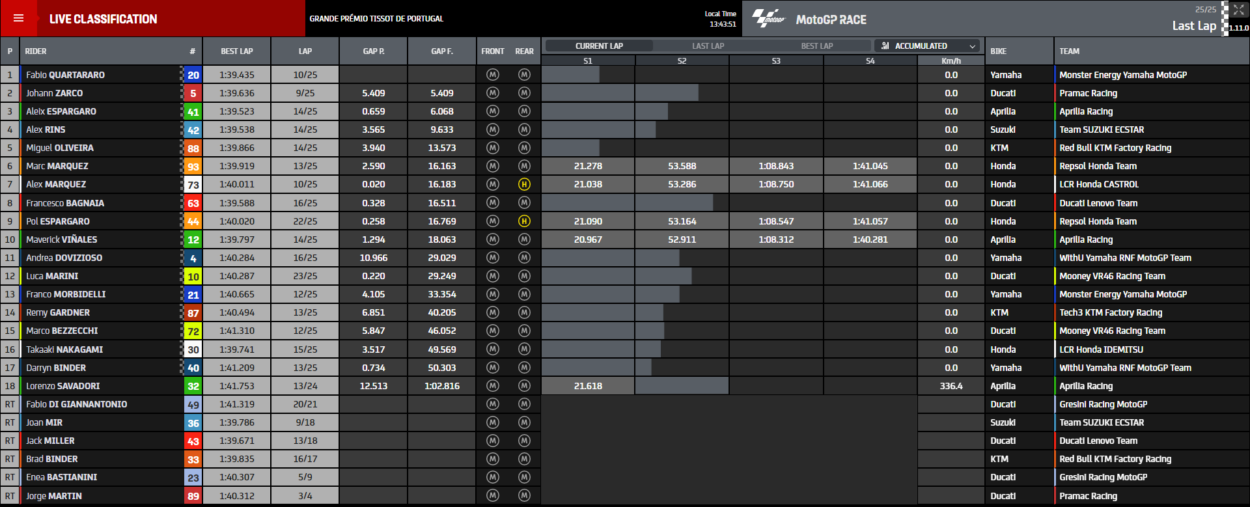The height and width of the screenshot is (507, 1250).
Task: Switch to the Current Lap tab
Action: pos(599,46)
